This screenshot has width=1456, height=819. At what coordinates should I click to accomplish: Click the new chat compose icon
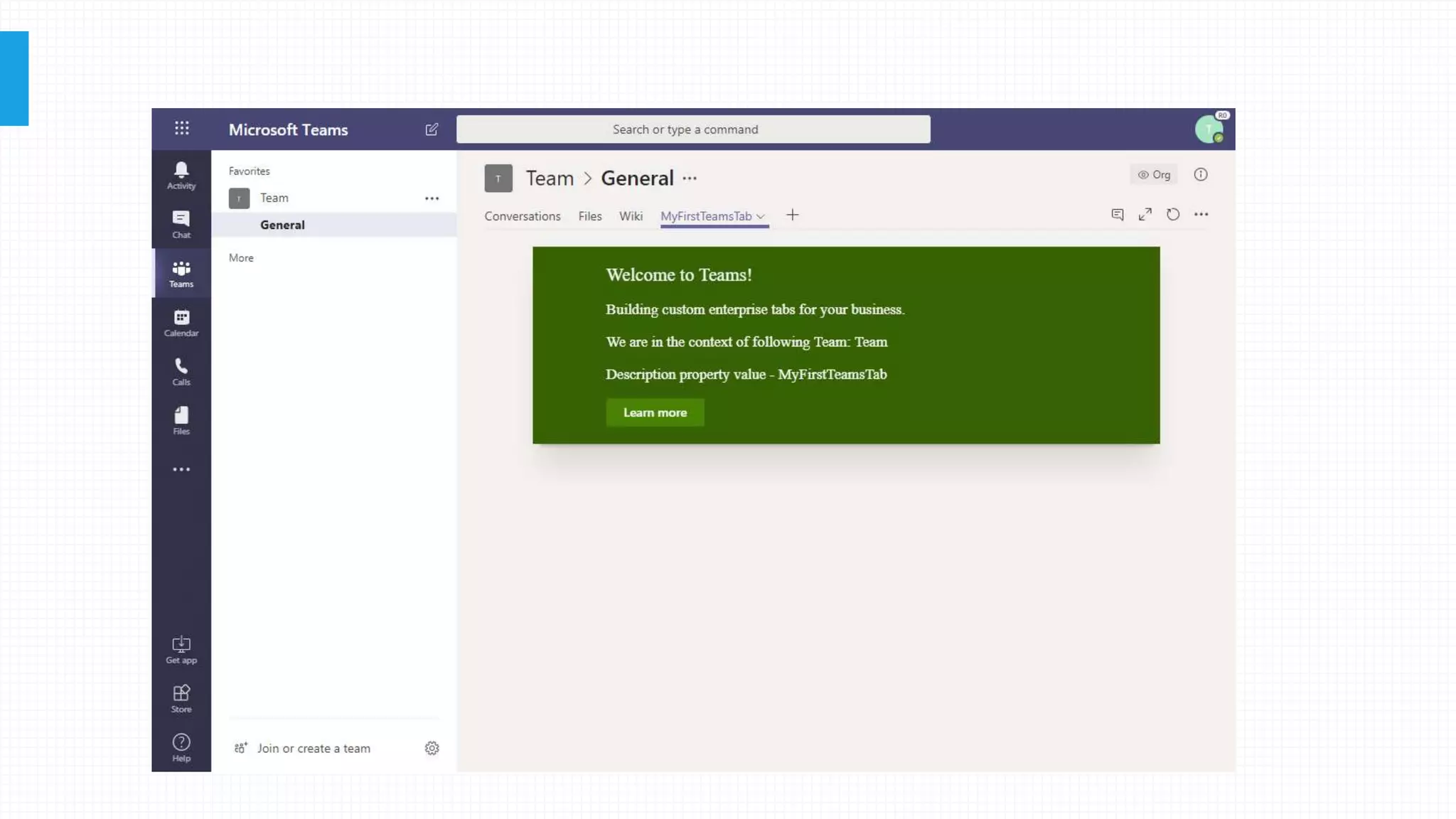[432, 129]
